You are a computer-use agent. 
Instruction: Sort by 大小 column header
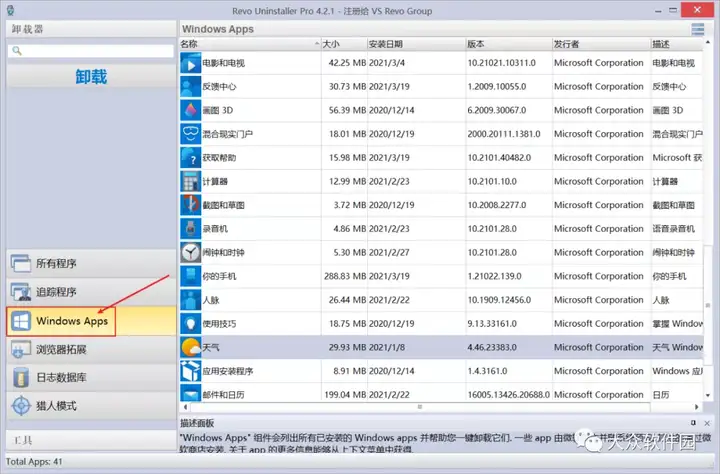344,44
